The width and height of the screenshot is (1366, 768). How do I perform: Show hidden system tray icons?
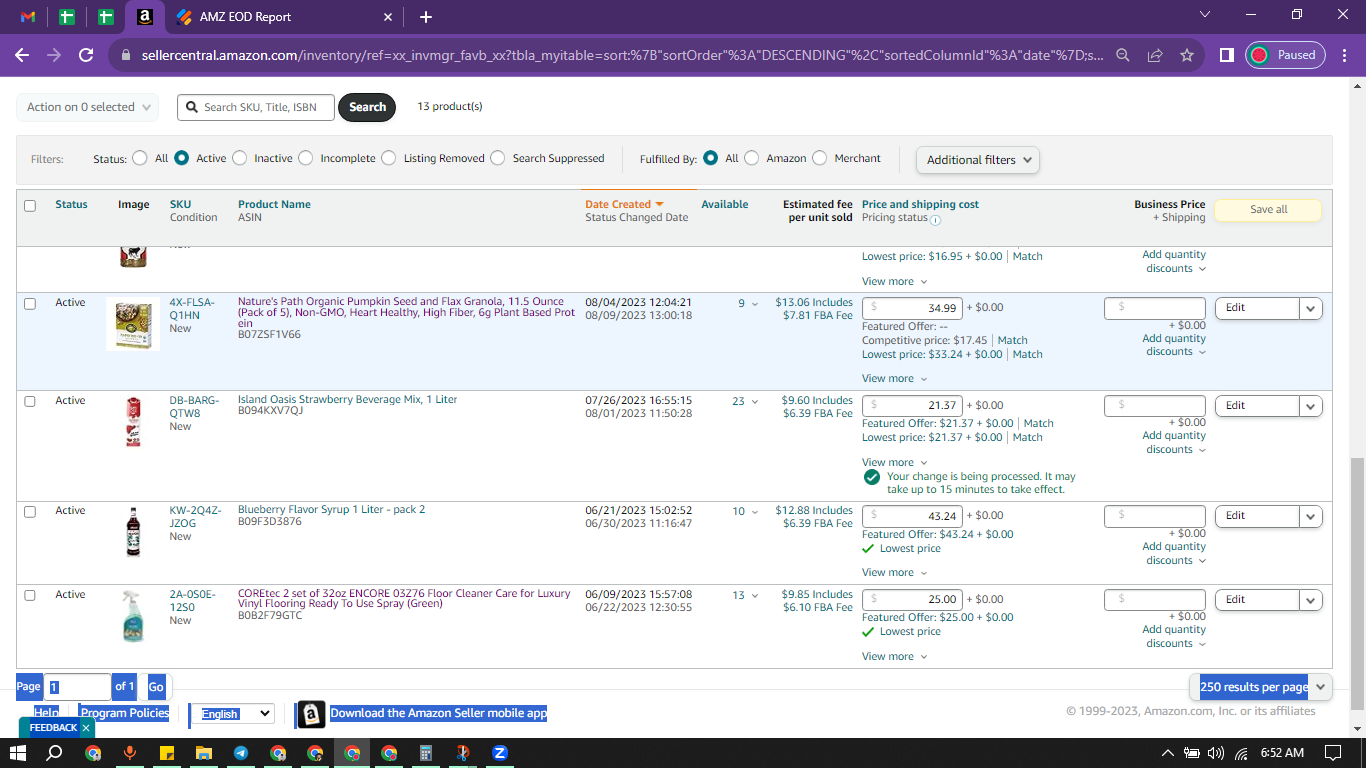[1167, 753]
